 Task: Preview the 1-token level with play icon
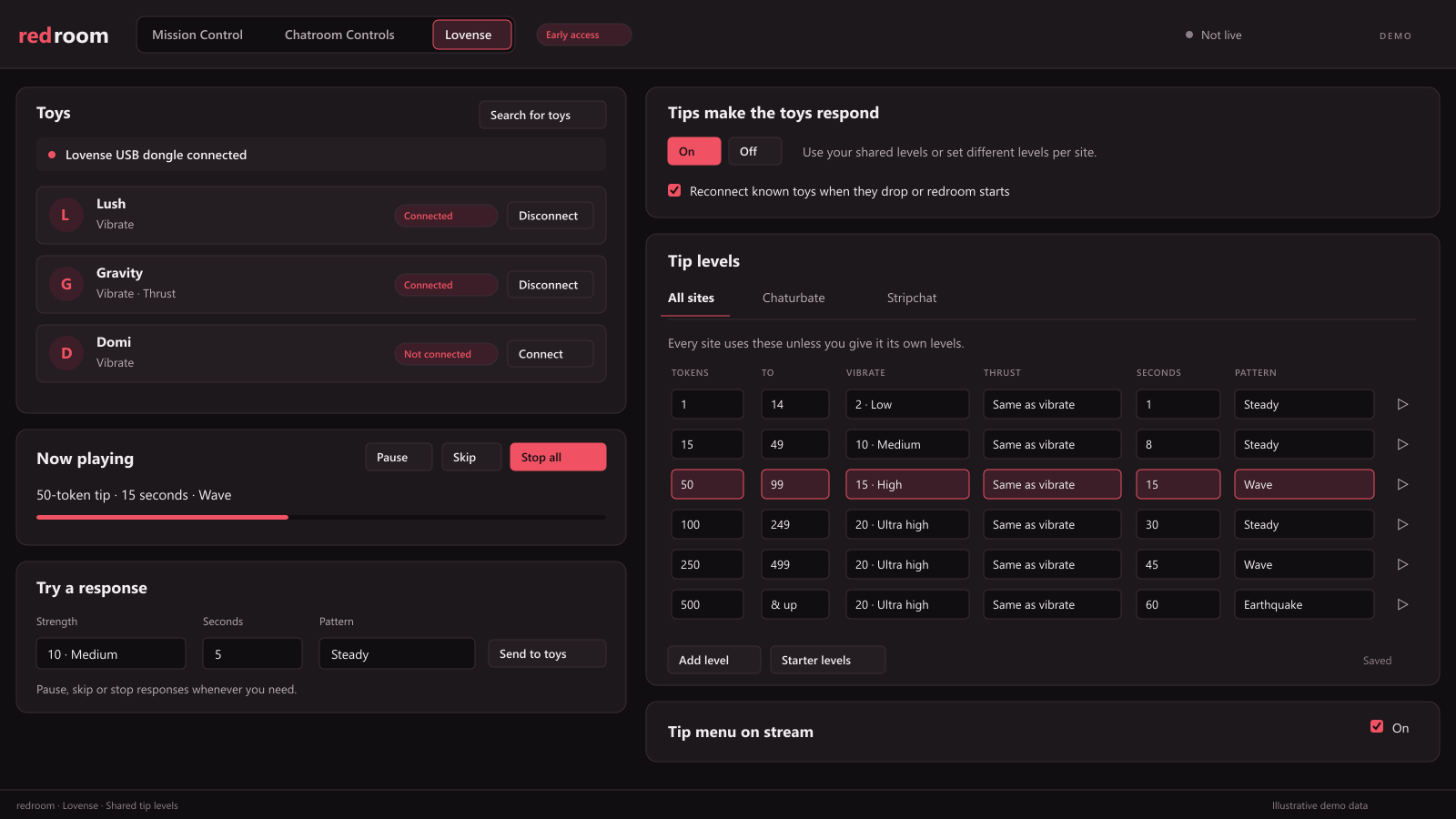coord(1402,404)
